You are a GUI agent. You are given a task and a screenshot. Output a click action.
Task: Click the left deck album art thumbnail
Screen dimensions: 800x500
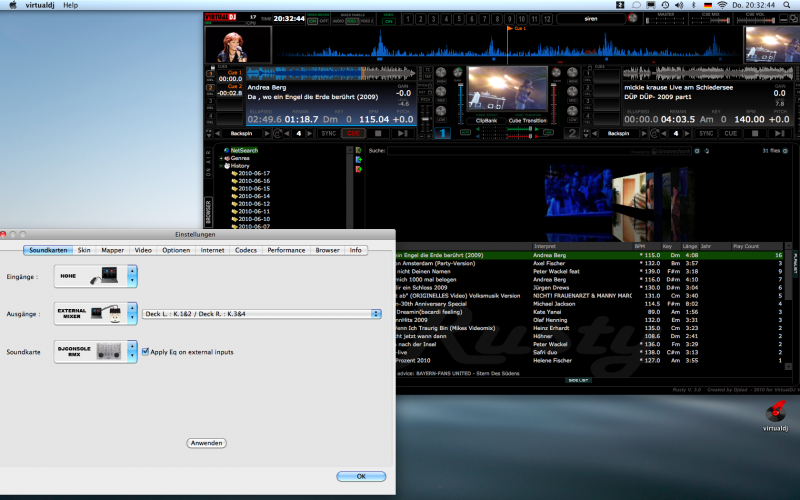pyautogui.click(x=224, y=44)
